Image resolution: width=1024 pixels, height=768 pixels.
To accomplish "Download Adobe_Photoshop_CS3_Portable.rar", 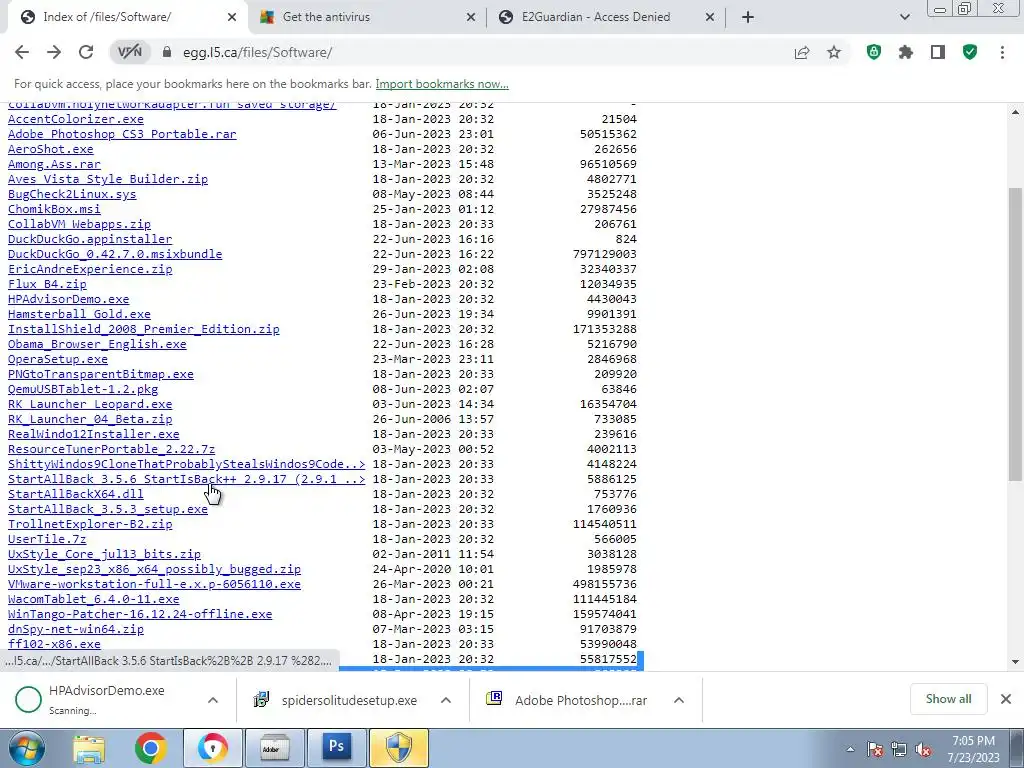I will point(122,135).
